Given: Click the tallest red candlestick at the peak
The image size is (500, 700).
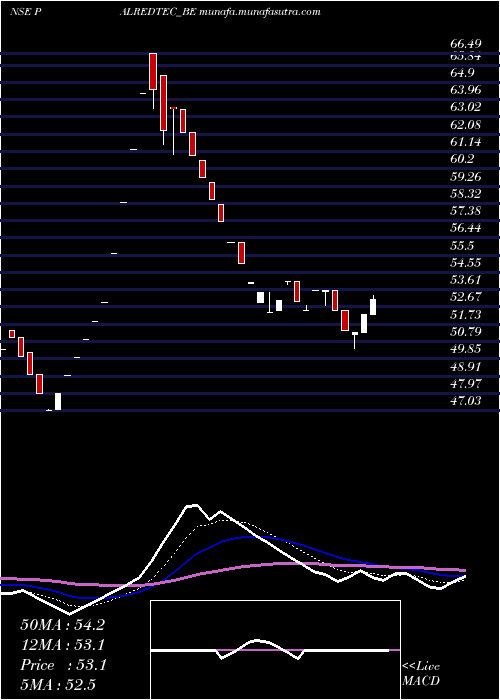Looking at the screenshot, I should (x=164, y=103).
